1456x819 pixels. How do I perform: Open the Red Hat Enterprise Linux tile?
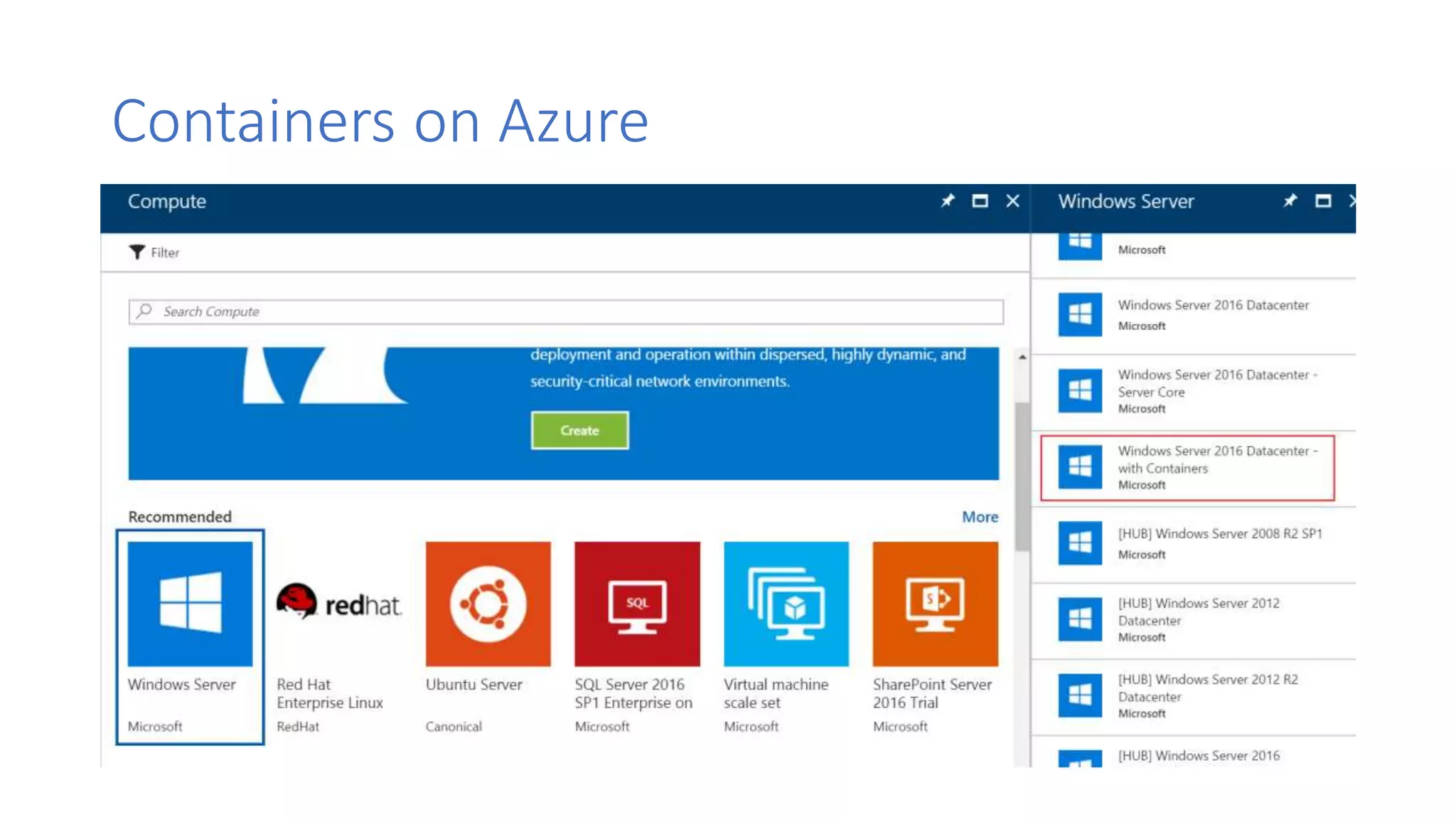339,604
